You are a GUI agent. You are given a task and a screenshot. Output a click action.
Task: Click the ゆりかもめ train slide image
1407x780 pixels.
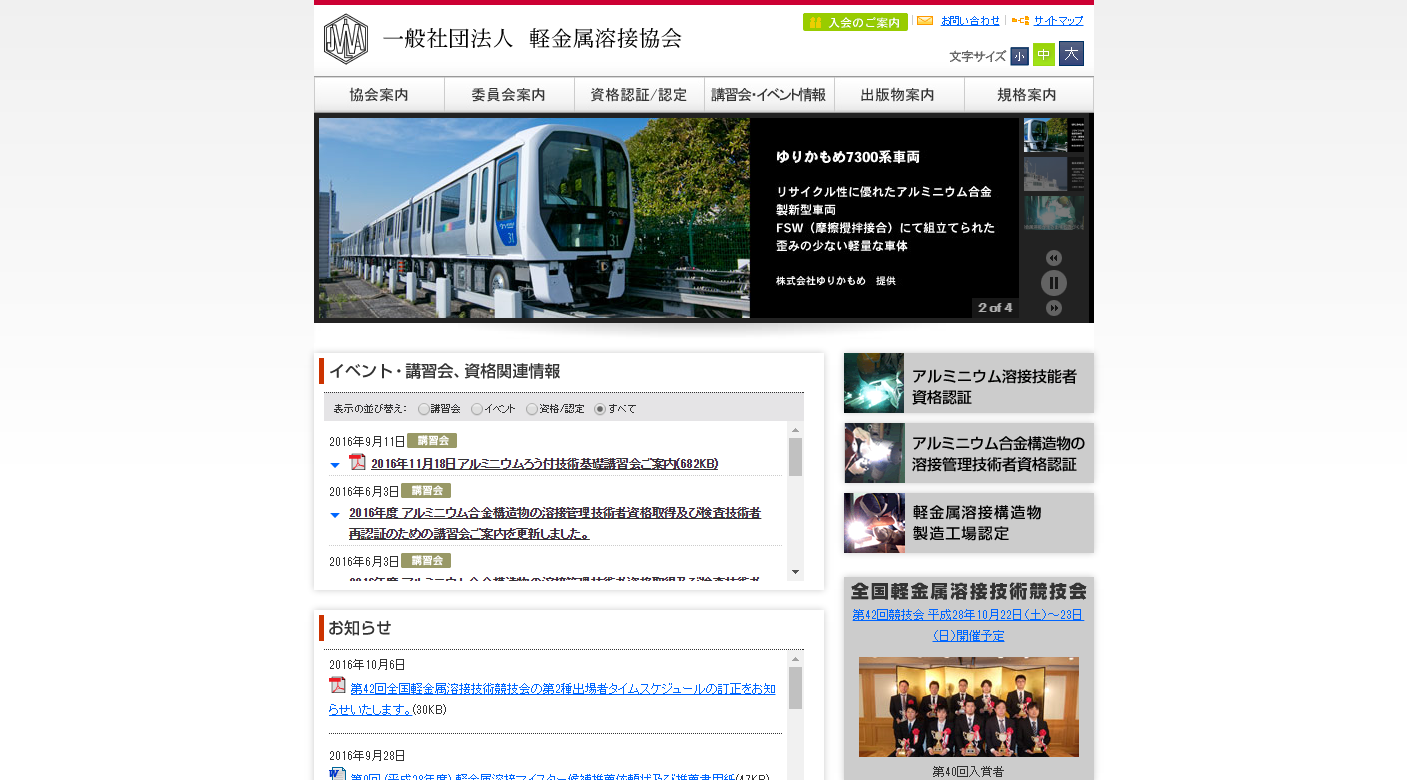pos(534,218)
